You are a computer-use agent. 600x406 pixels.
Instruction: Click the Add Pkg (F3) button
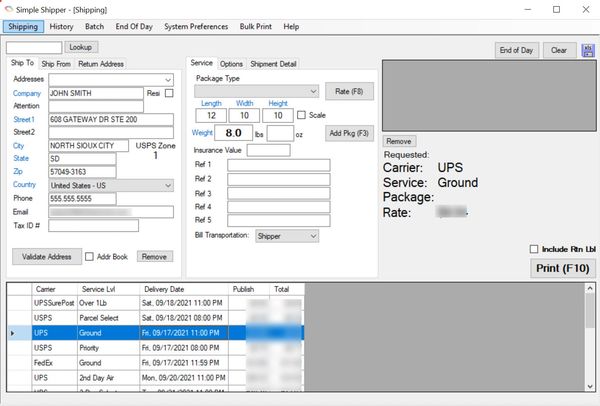point(349,133)
